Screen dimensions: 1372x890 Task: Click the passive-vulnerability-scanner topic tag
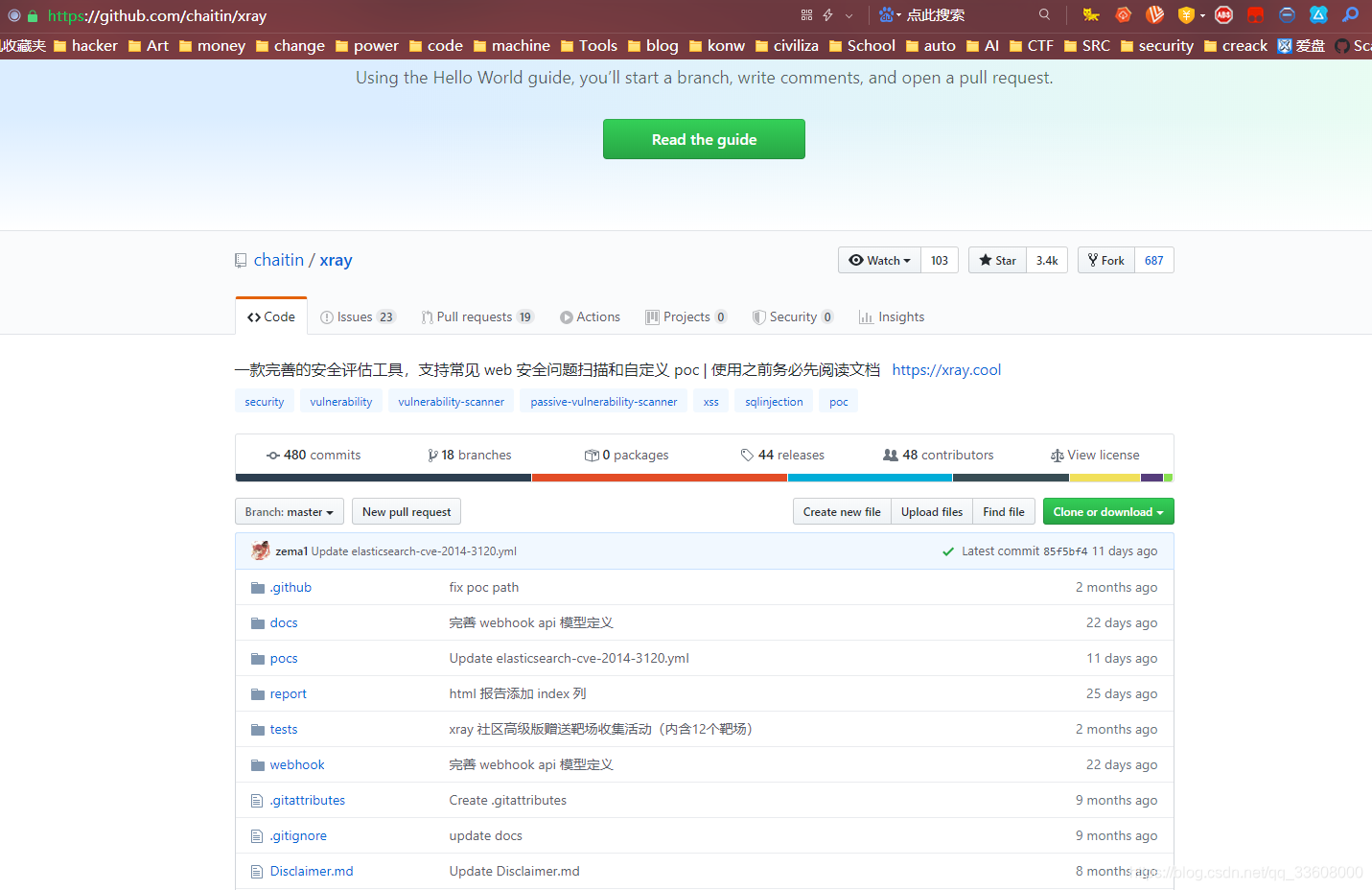(x=604, y=402)
